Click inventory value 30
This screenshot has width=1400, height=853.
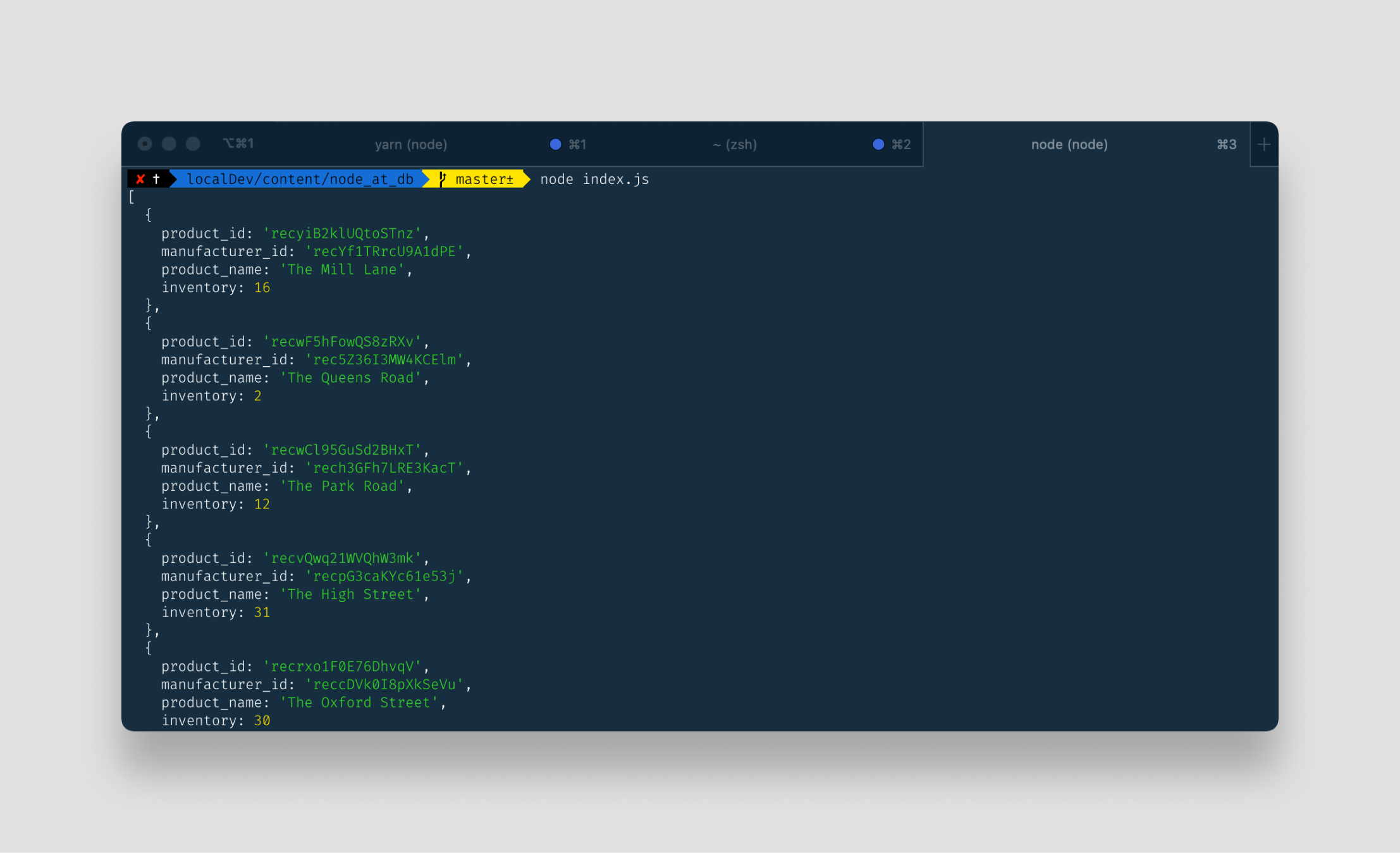tap(262, 721)
